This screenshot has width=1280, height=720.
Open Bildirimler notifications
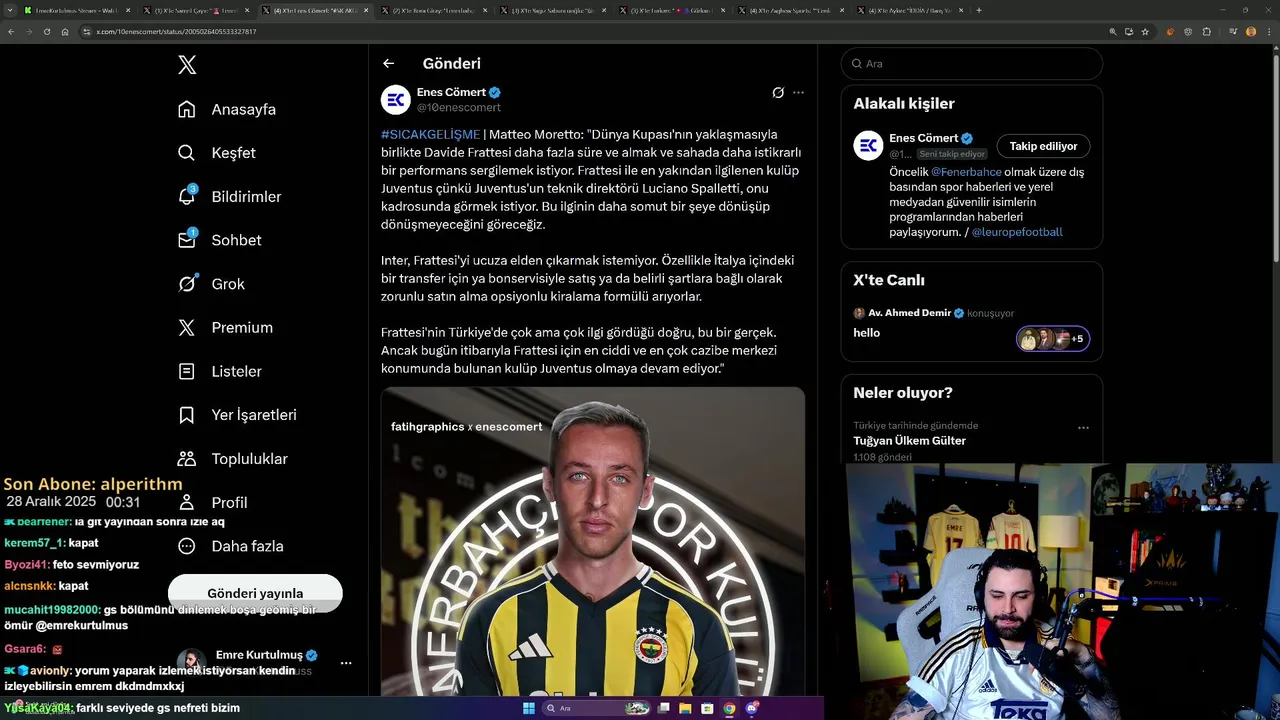(229, 197)
